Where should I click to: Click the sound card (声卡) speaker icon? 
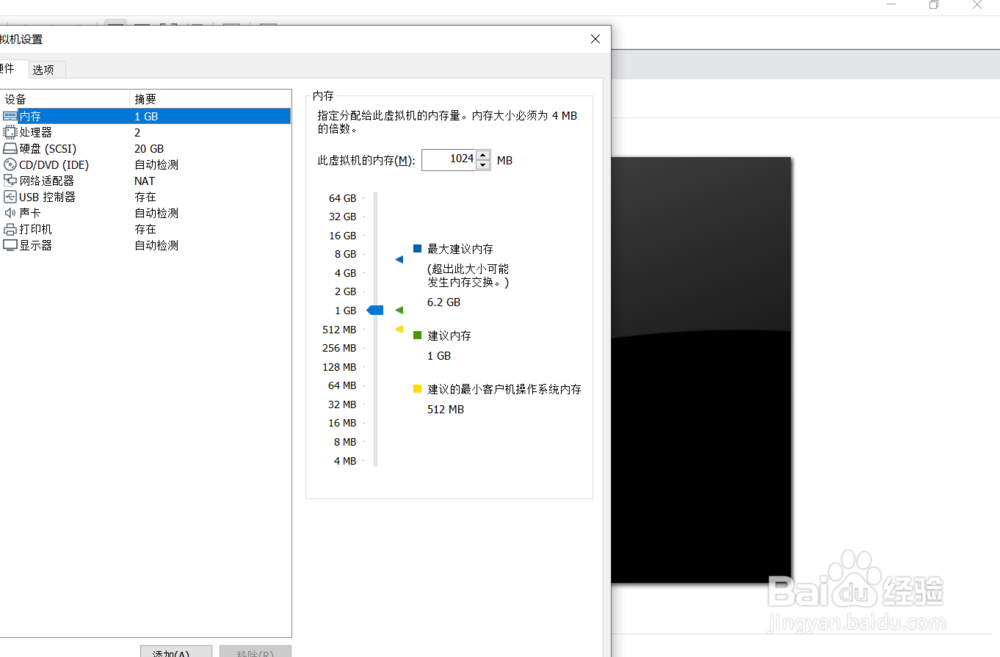(10, 213)
